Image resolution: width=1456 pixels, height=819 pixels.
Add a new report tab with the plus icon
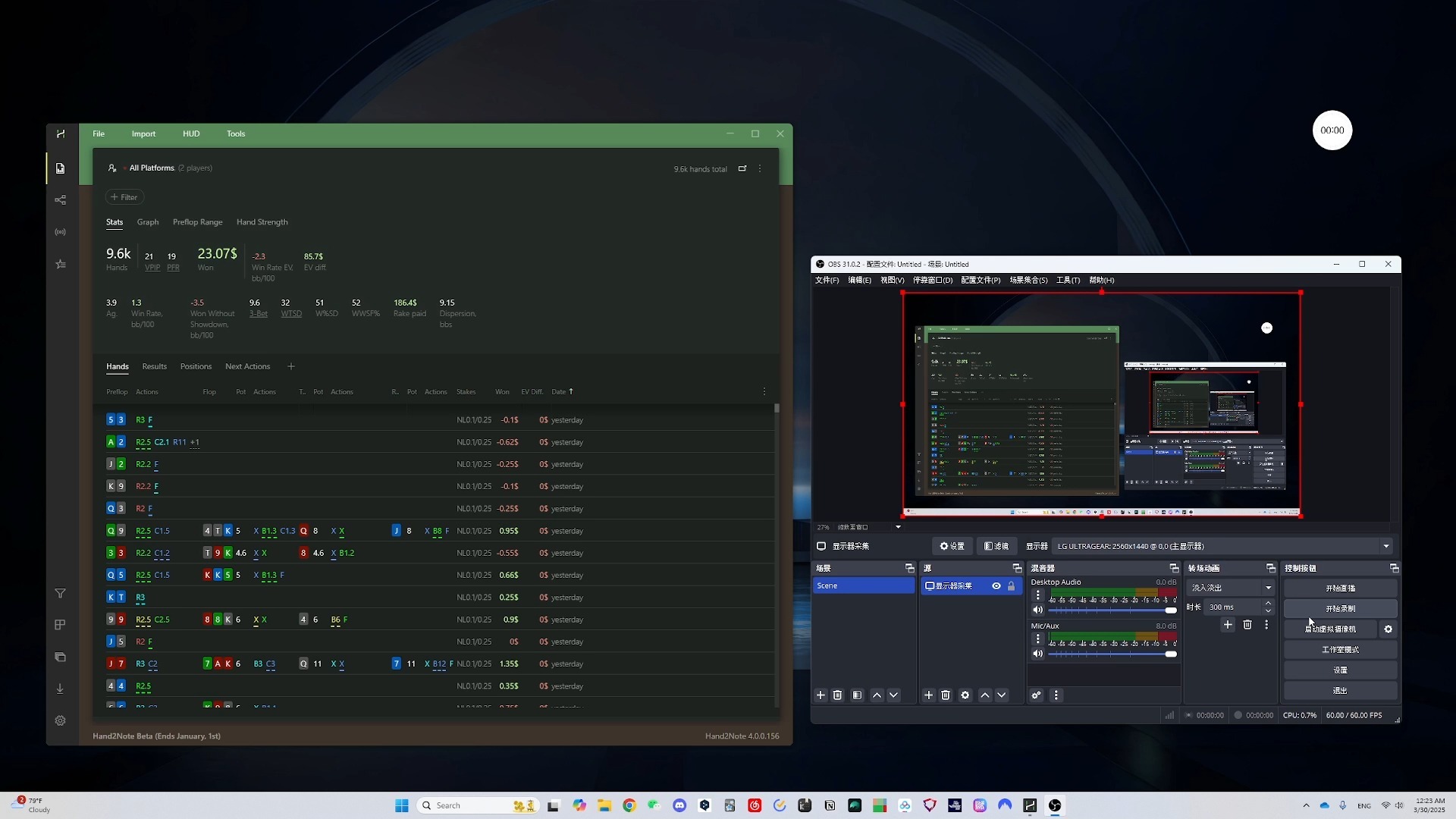click(290, 366)
